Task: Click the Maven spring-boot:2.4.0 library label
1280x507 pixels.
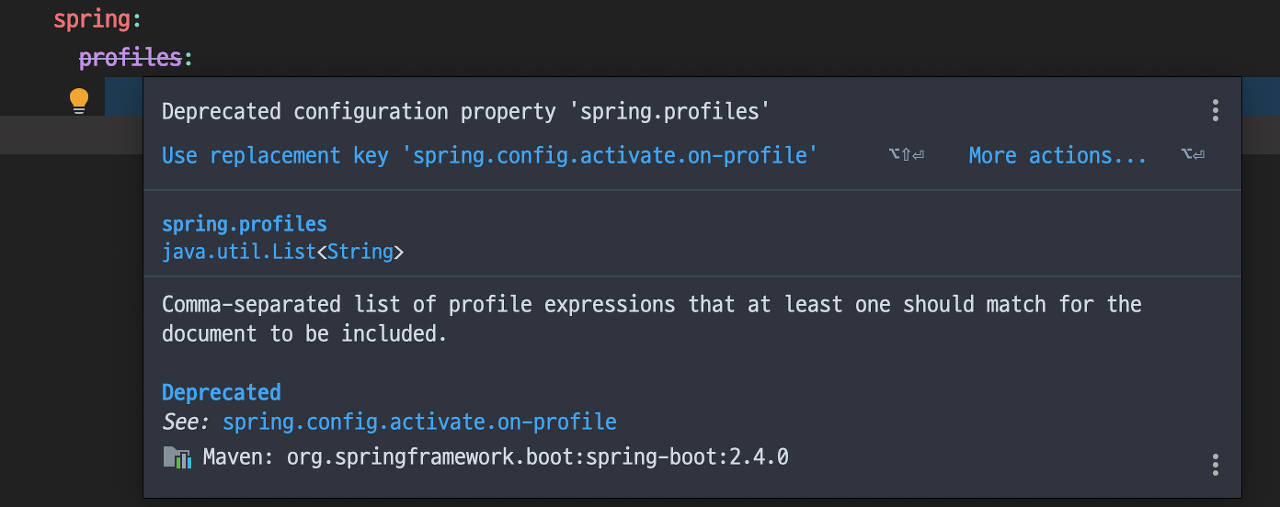Action: click(x=496, y=458)
